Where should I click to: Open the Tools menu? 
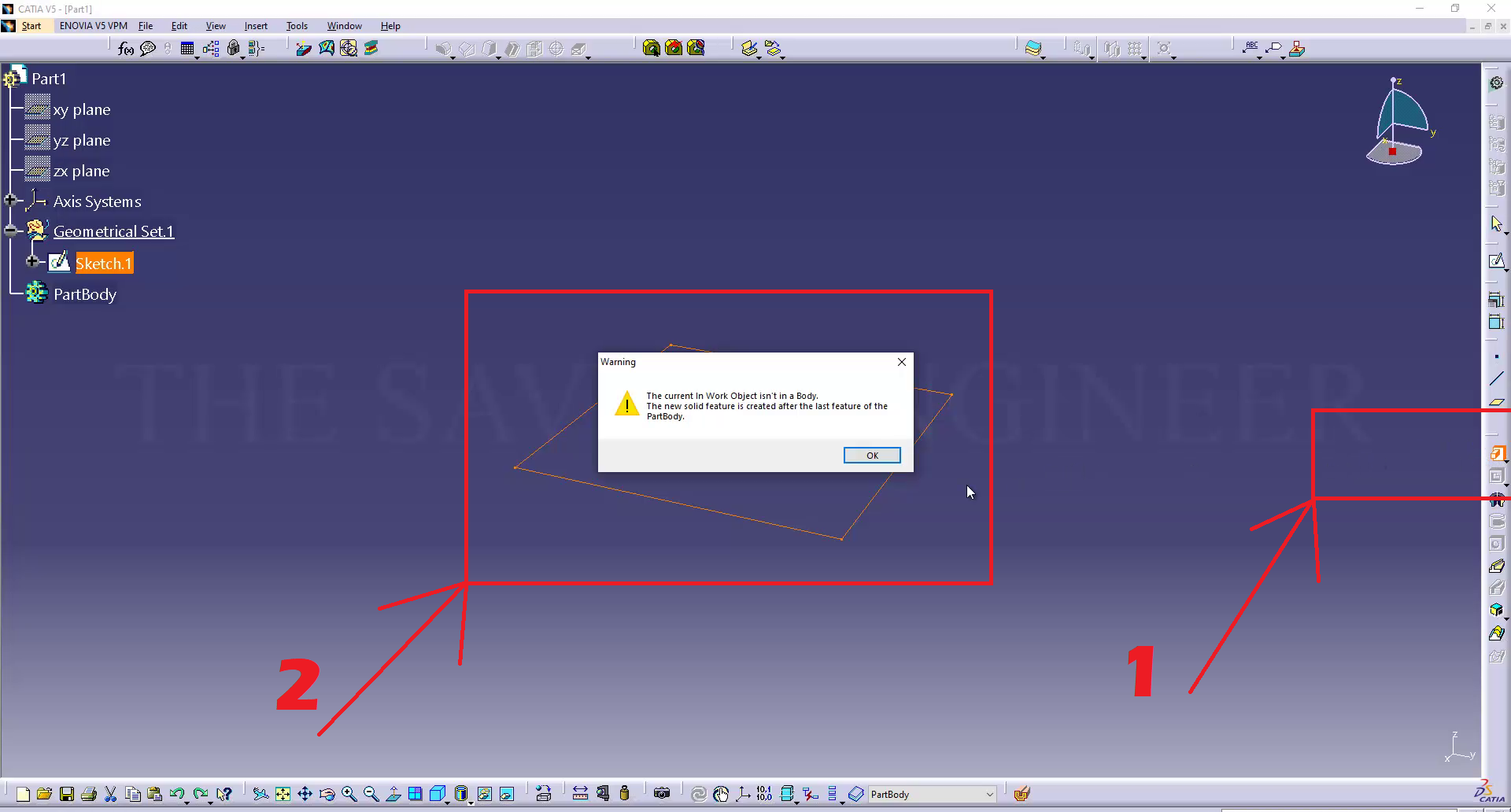pyautogui.click(x=297, y=26)
